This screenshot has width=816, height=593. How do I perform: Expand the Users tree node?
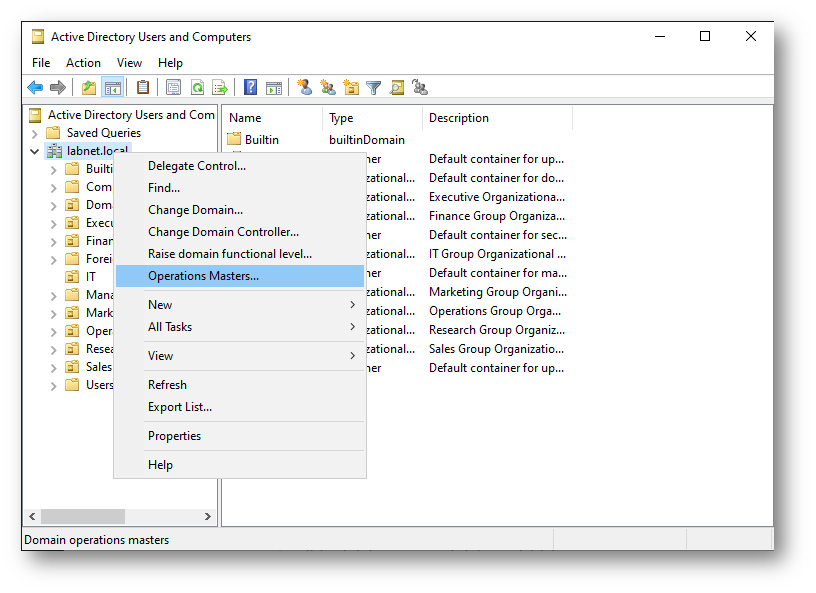click(54, 386)
